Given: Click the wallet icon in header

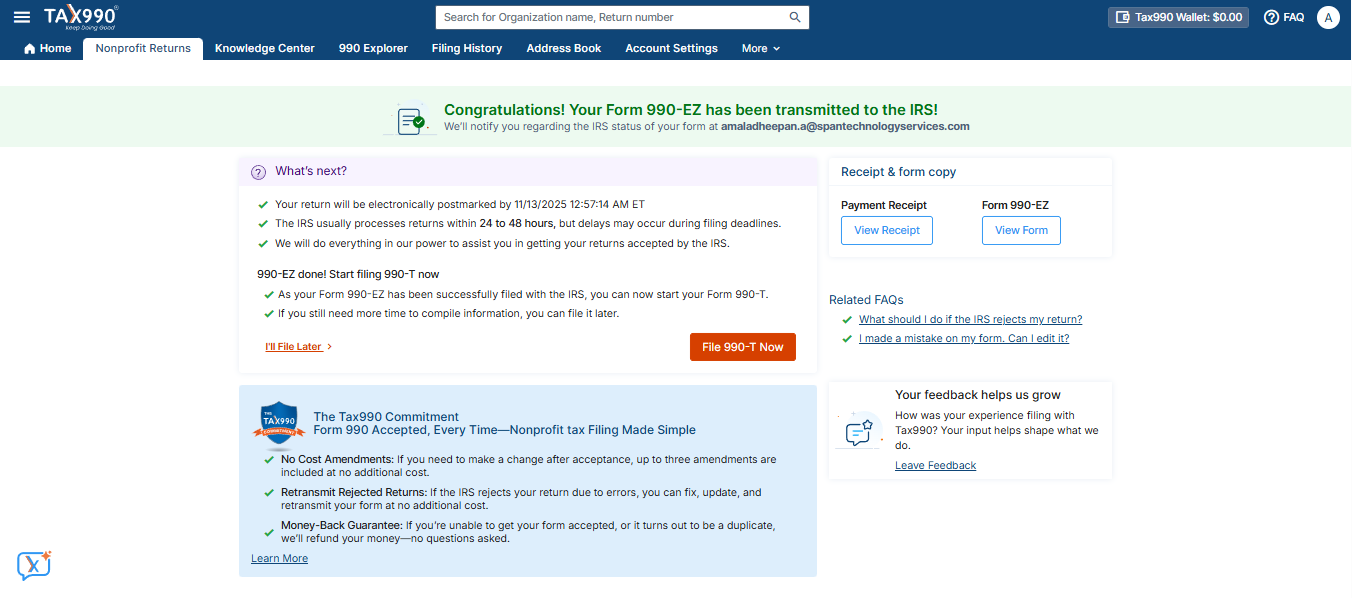Looking at the screenshot, I should click(x=1122, y=17).
